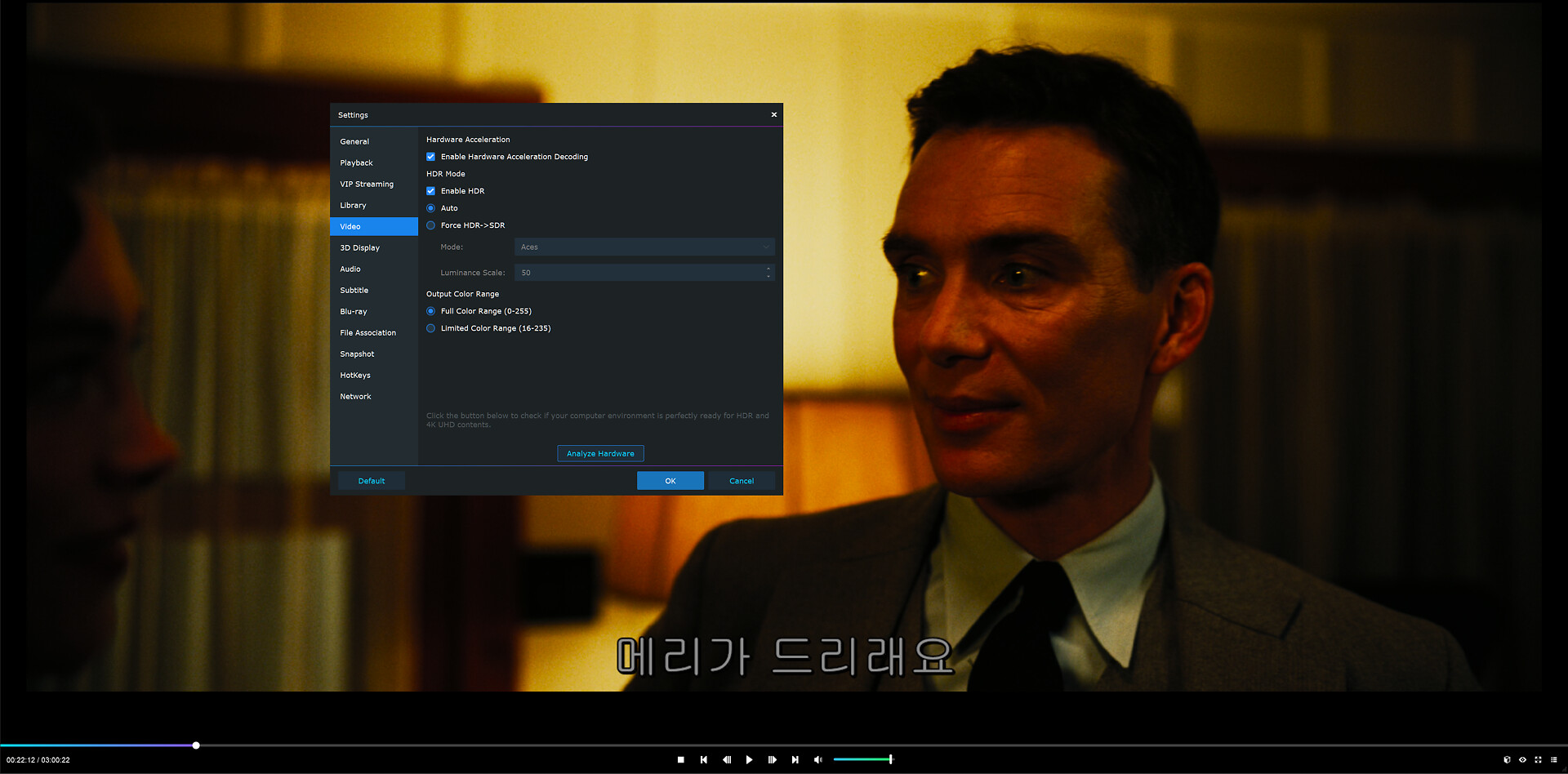Switch to the Audio settings tab
This screenshot has width=1568, height=774.
coord(350,269)
